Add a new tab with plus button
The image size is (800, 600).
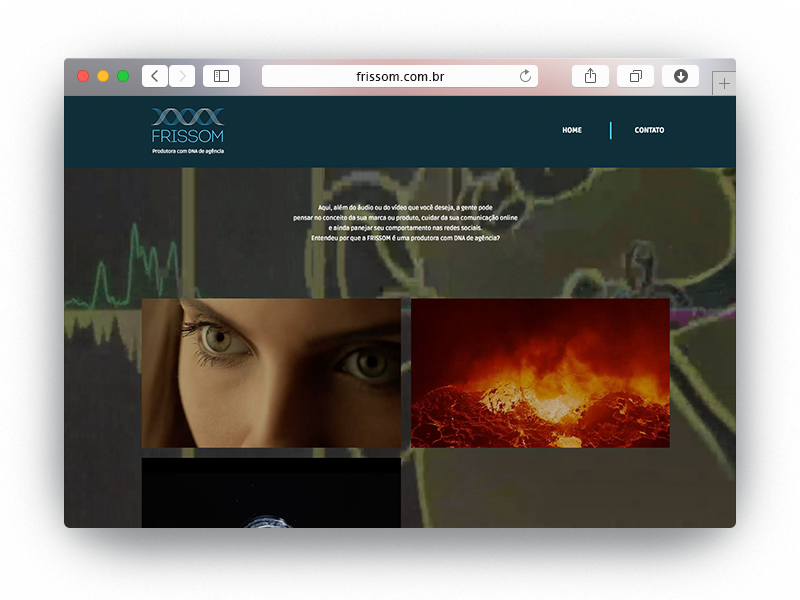click(724, 84)
